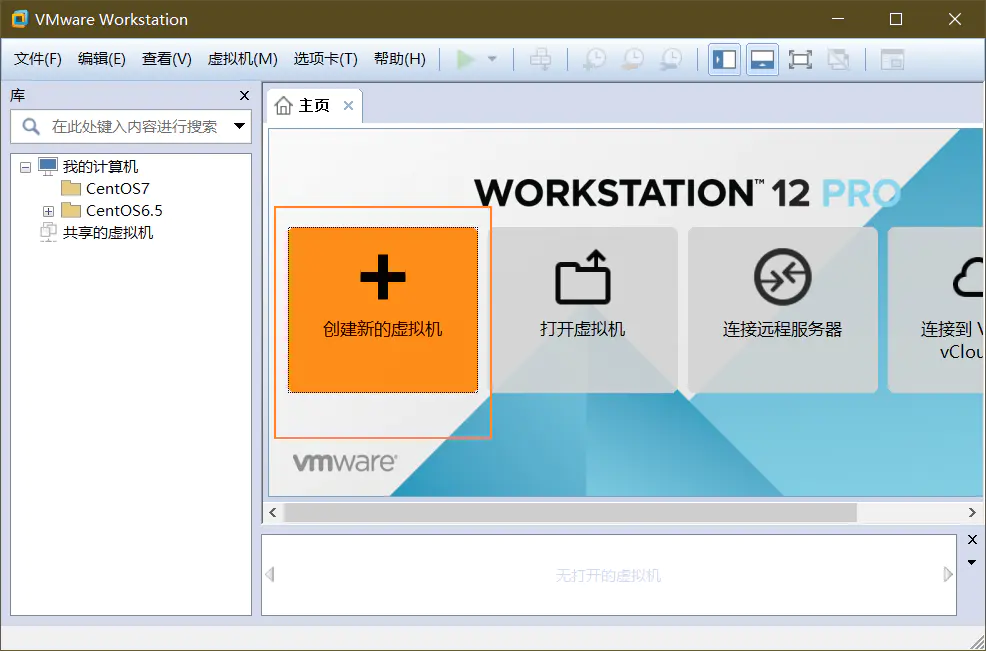Screen dimensions: 986x651
Task: Open the search filter dropdown arrow
Action: click(x=239, y=127)
